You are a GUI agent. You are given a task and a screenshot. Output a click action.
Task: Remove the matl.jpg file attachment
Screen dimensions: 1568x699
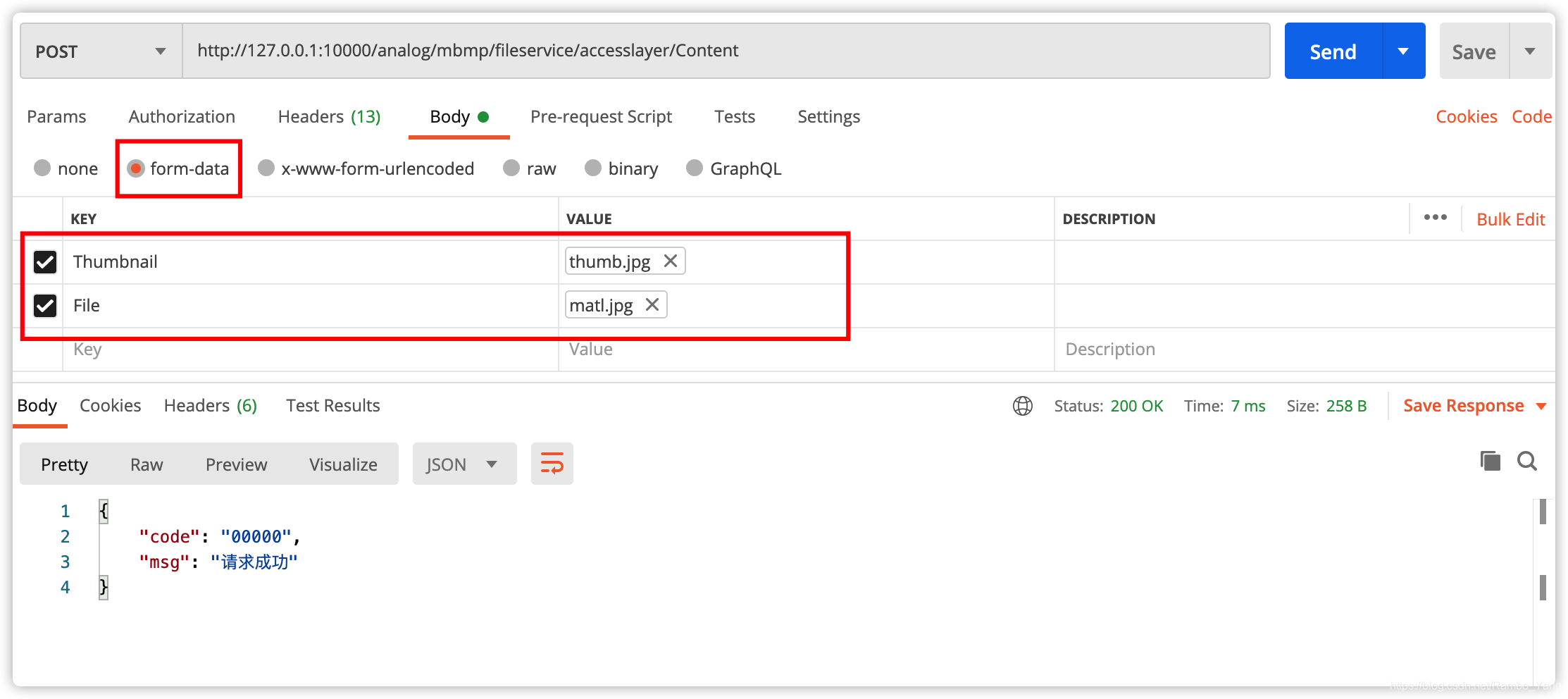652,305
